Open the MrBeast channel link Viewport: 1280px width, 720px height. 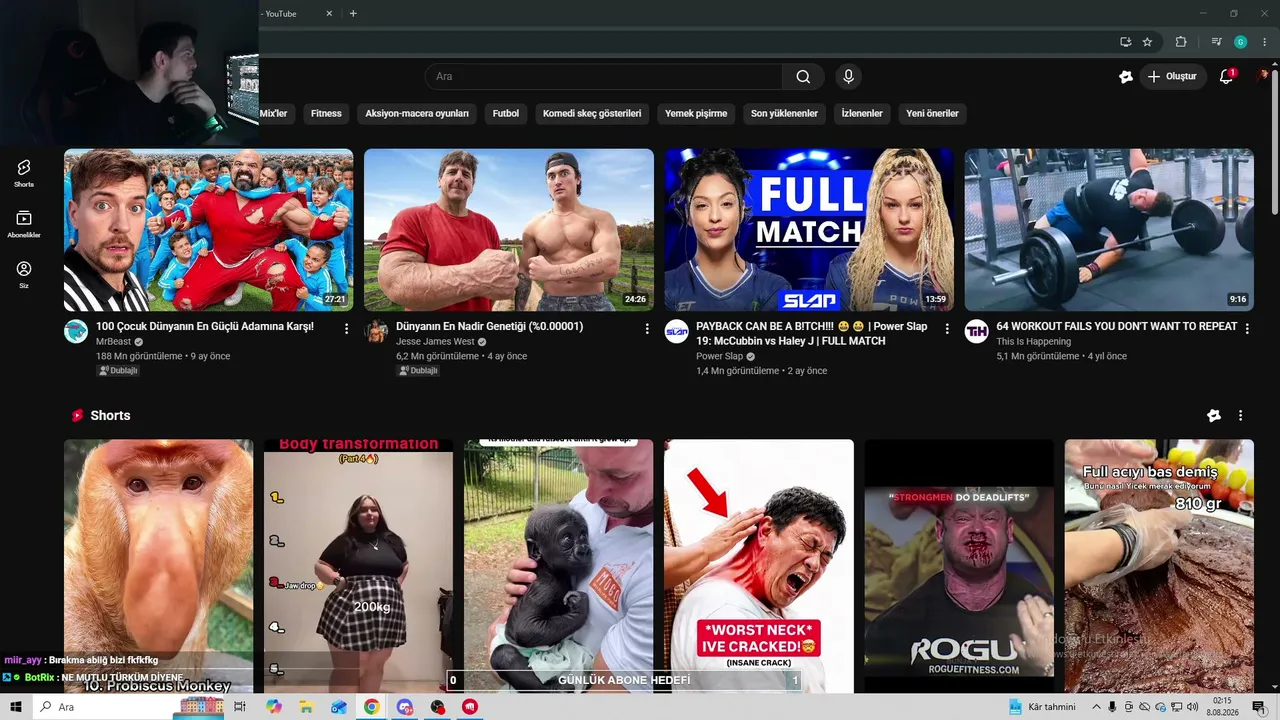(x=113, y=342)
